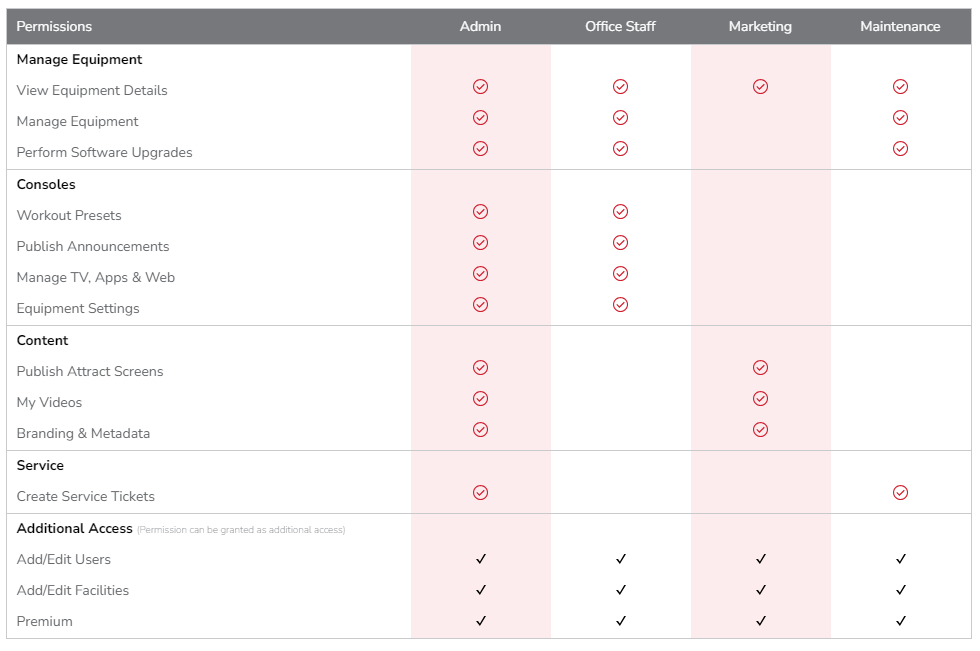Click the Admin checkmark for Manage Equipment
The image size is (980, 651).
480,117
